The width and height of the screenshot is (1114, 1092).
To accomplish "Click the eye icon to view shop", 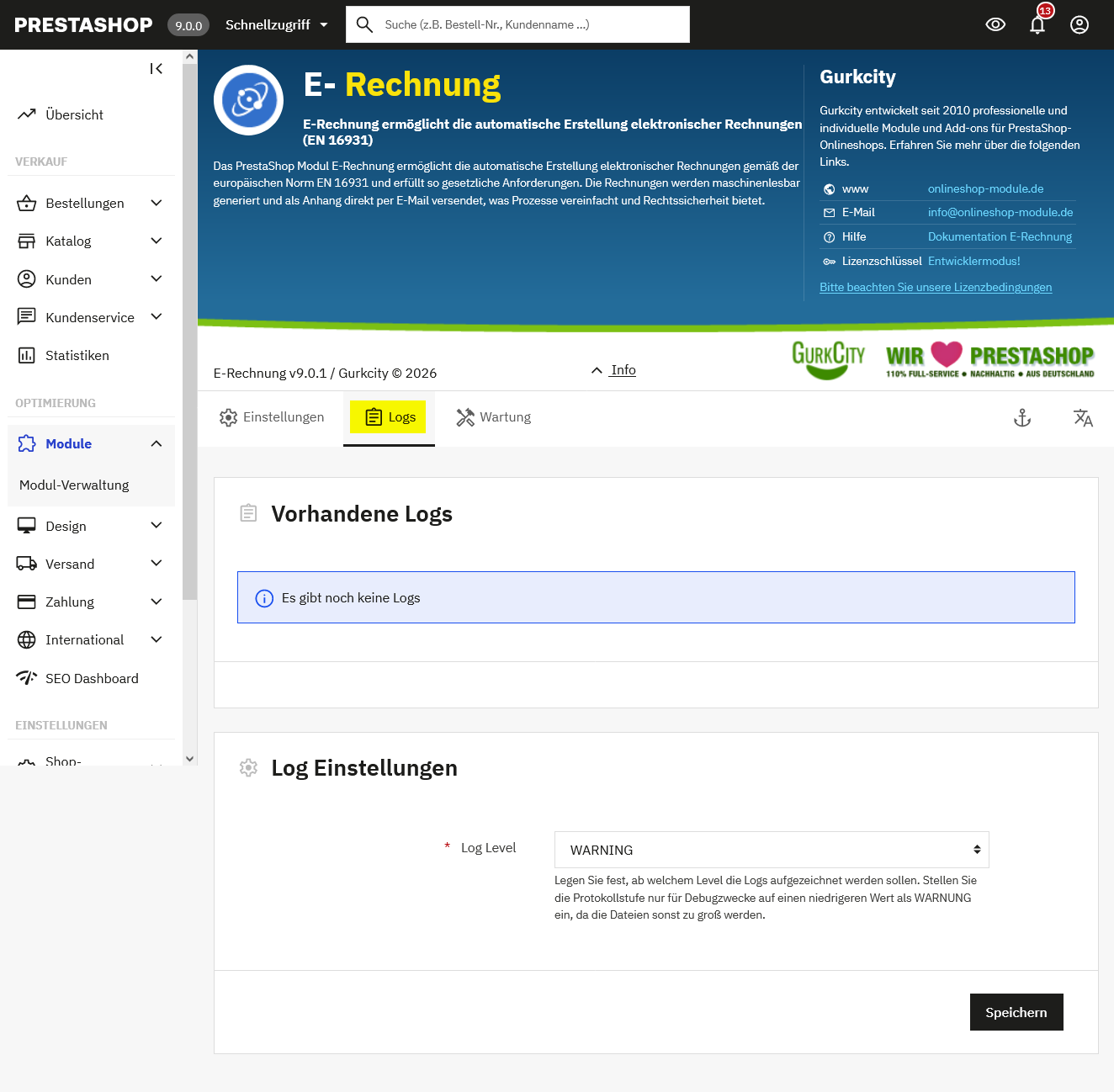I will (x=995, y=25).
